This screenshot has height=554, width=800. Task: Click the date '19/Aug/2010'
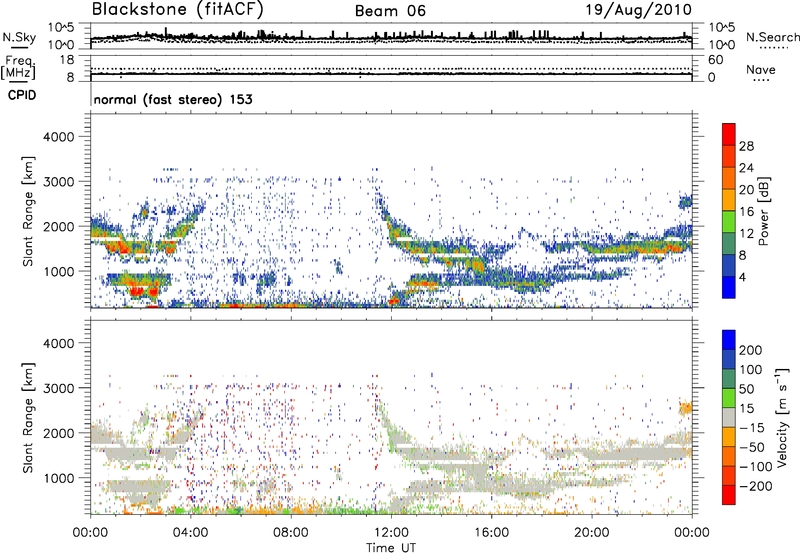click(x=638, y=10)
